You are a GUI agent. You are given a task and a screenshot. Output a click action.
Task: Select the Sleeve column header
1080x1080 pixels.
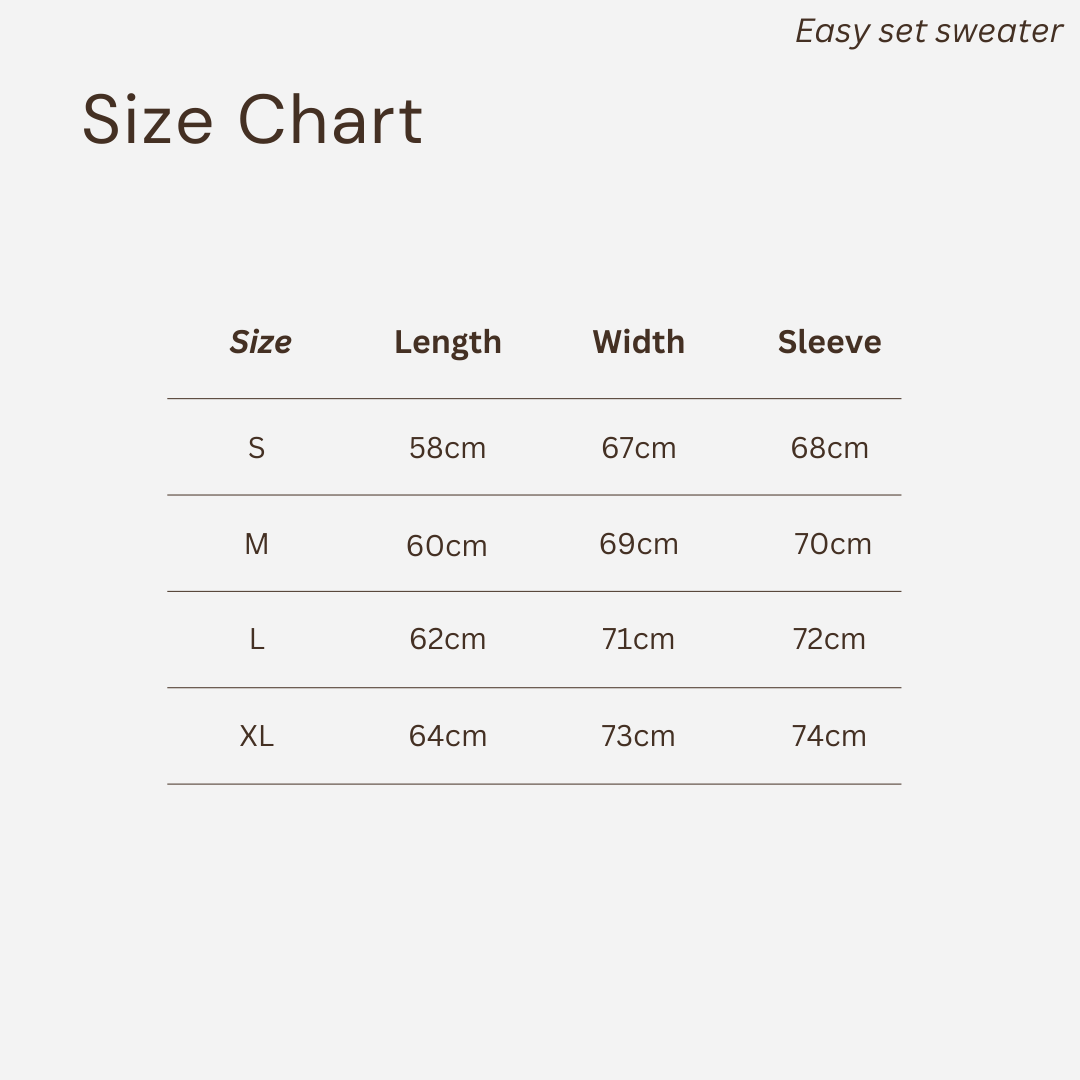[829, 342]
